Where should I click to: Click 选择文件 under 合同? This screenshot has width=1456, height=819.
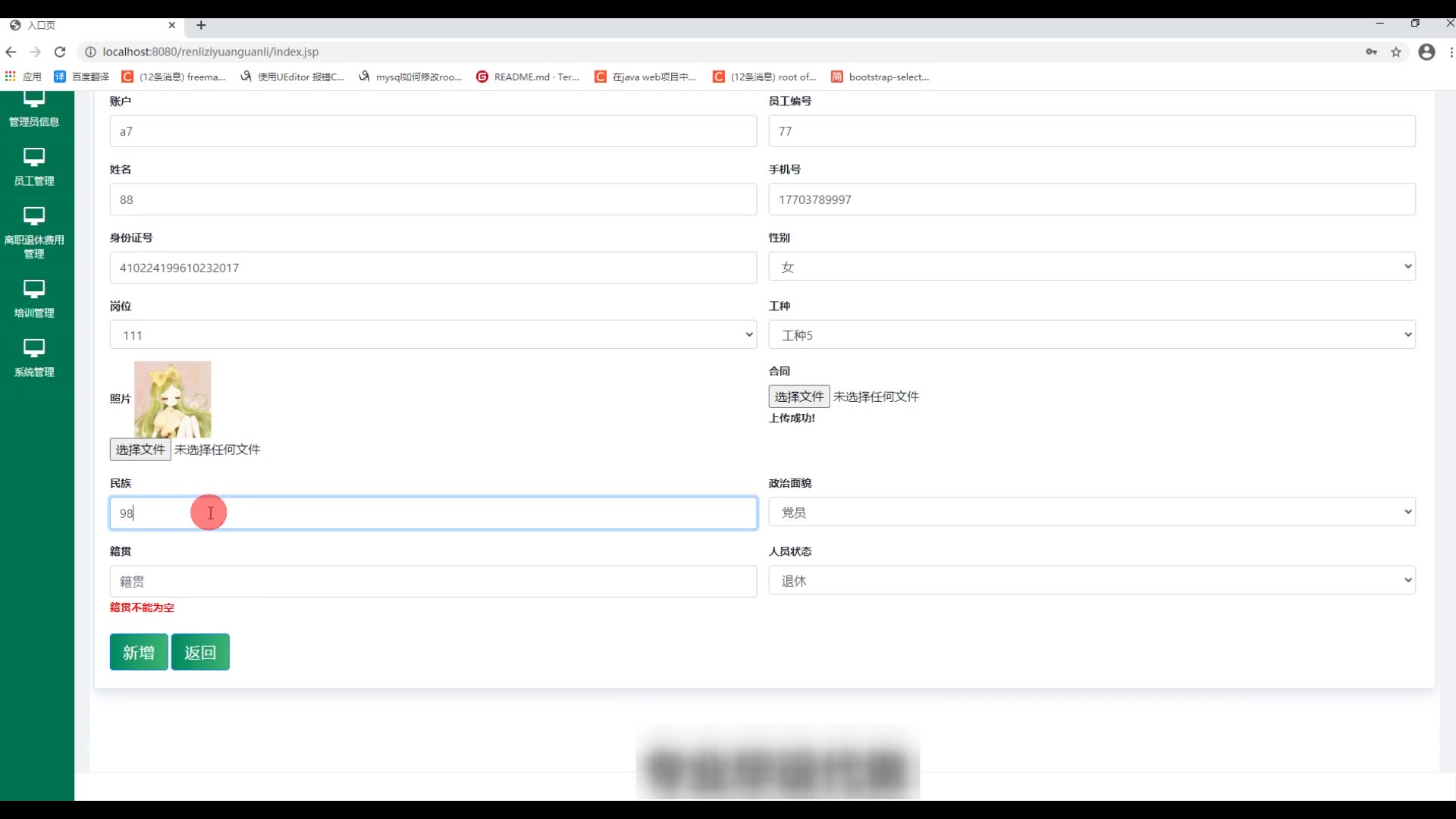click(x=799, y=397)
